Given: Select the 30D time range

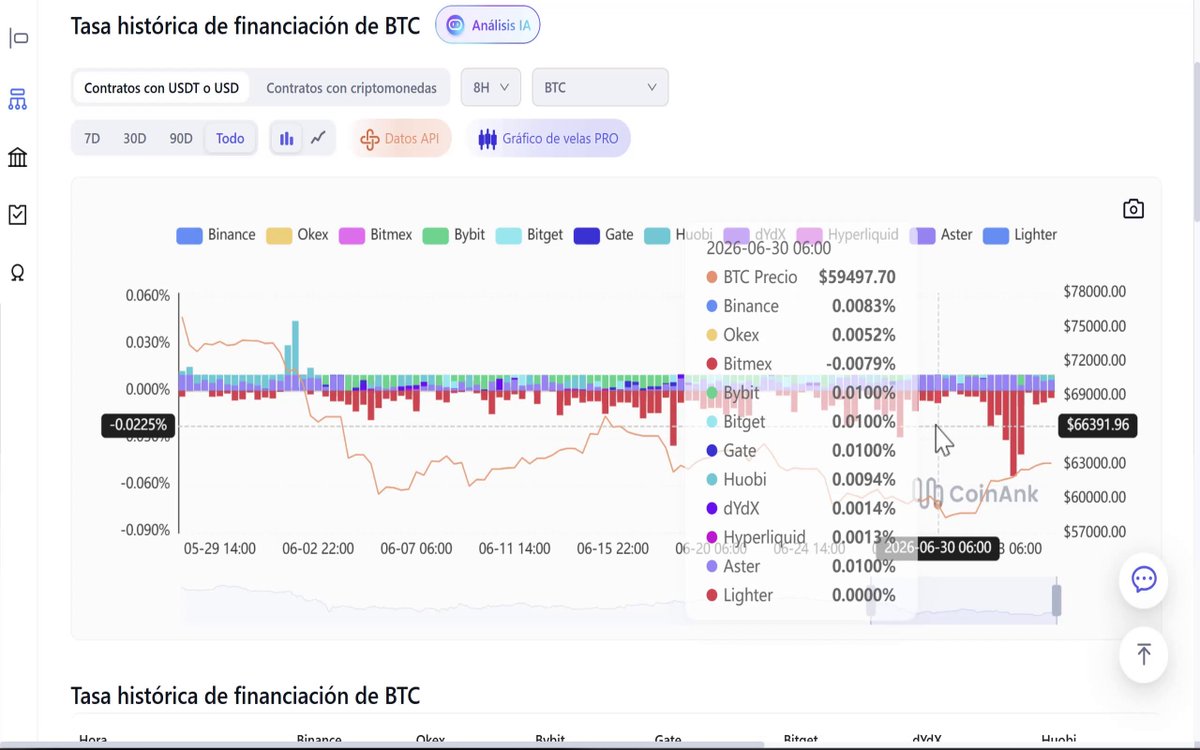Looking at the screenshot, I should 135,138.
